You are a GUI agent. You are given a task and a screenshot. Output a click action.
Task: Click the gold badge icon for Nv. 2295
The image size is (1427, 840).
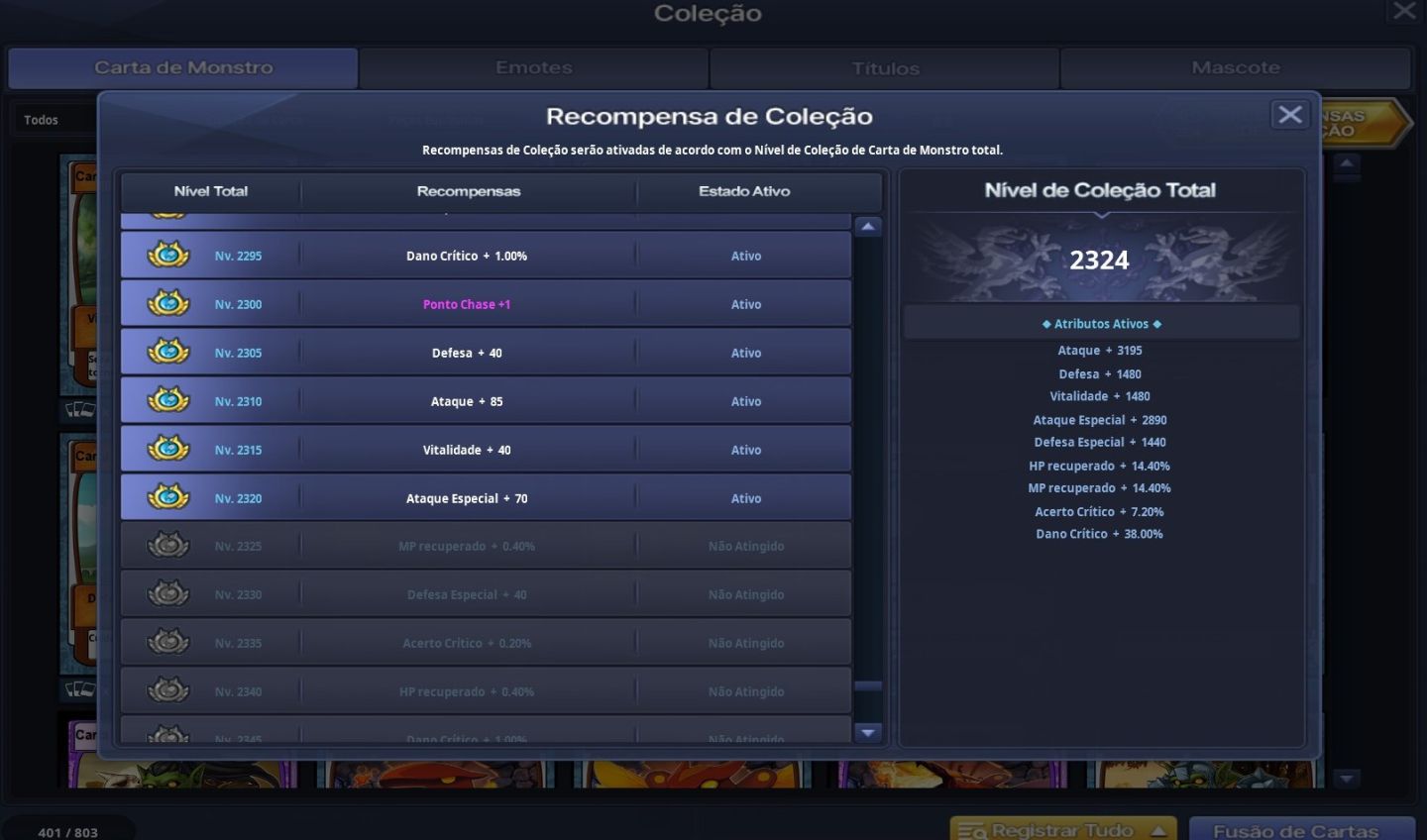click(168, 256)
